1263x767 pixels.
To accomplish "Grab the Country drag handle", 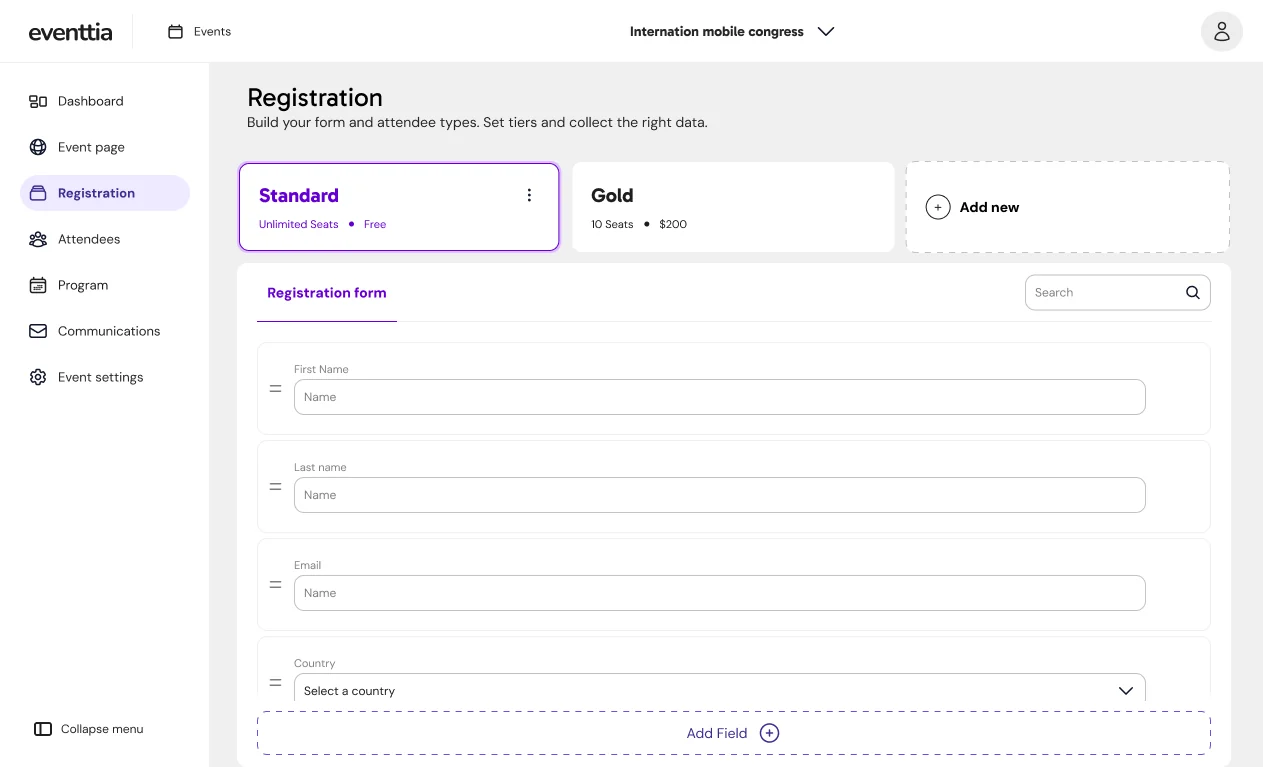I will (276, 683).
